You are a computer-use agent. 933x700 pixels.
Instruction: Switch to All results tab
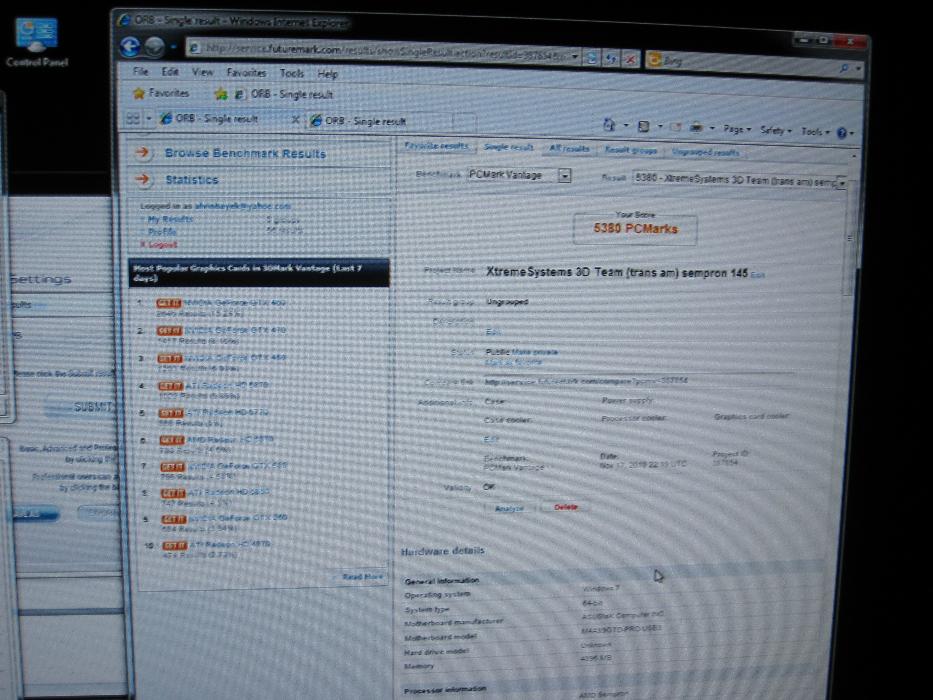click(569, 148)
